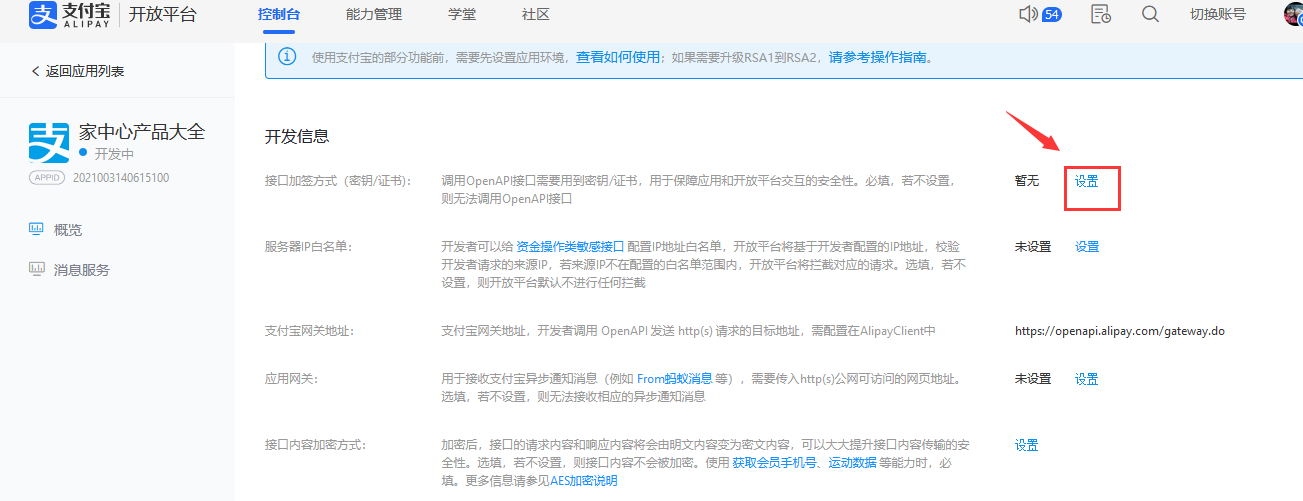Image resolution: width=1303 pixels, height=501 pixels.
Task: Click 设置 for 接口加签方式
Action: [1087, 181]
